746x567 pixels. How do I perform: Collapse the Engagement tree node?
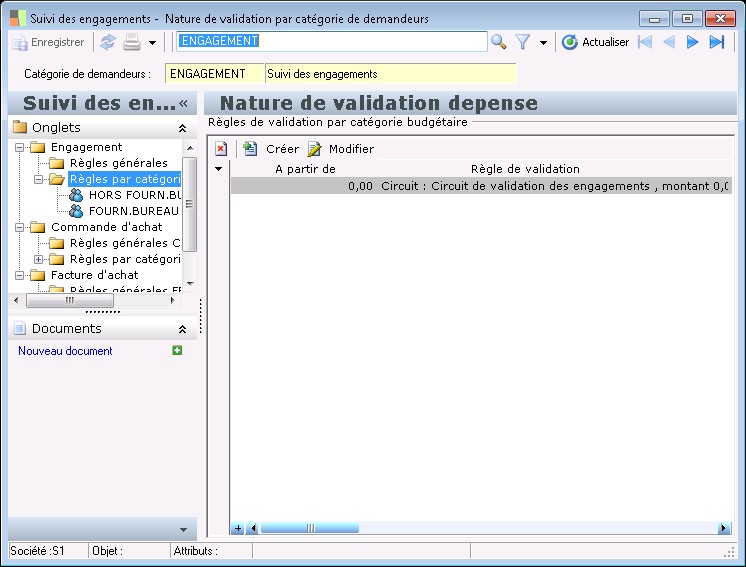(20, 147)
